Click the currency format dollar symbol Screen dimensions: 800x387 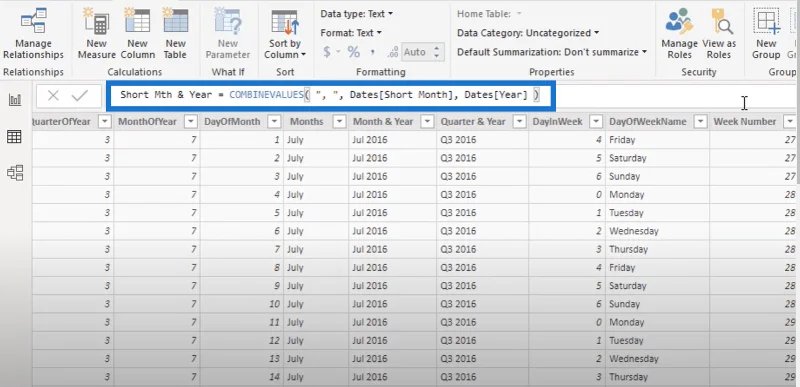pos(327,52)
